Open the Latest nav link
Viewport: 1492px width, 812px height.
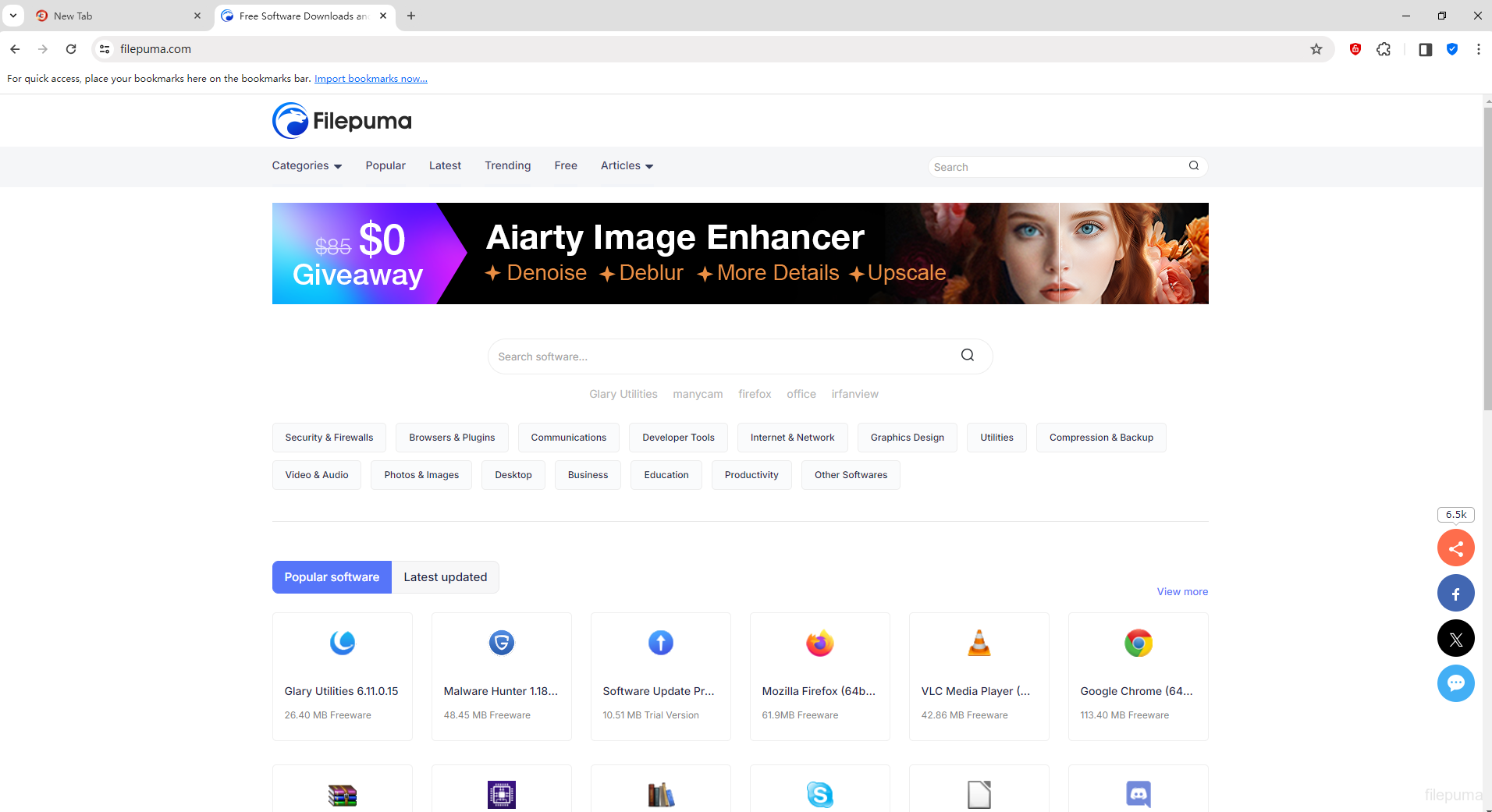tap(445, 165)
